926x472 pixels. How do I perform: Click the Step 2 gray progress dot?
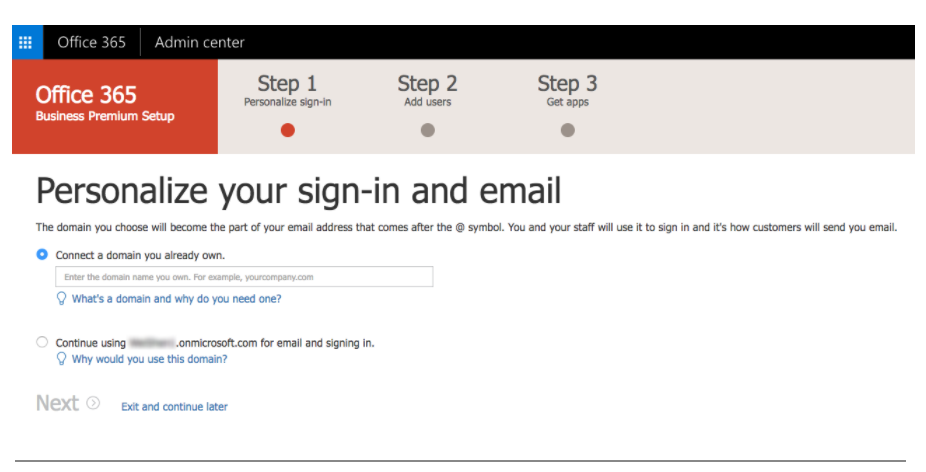coord(428,130)
